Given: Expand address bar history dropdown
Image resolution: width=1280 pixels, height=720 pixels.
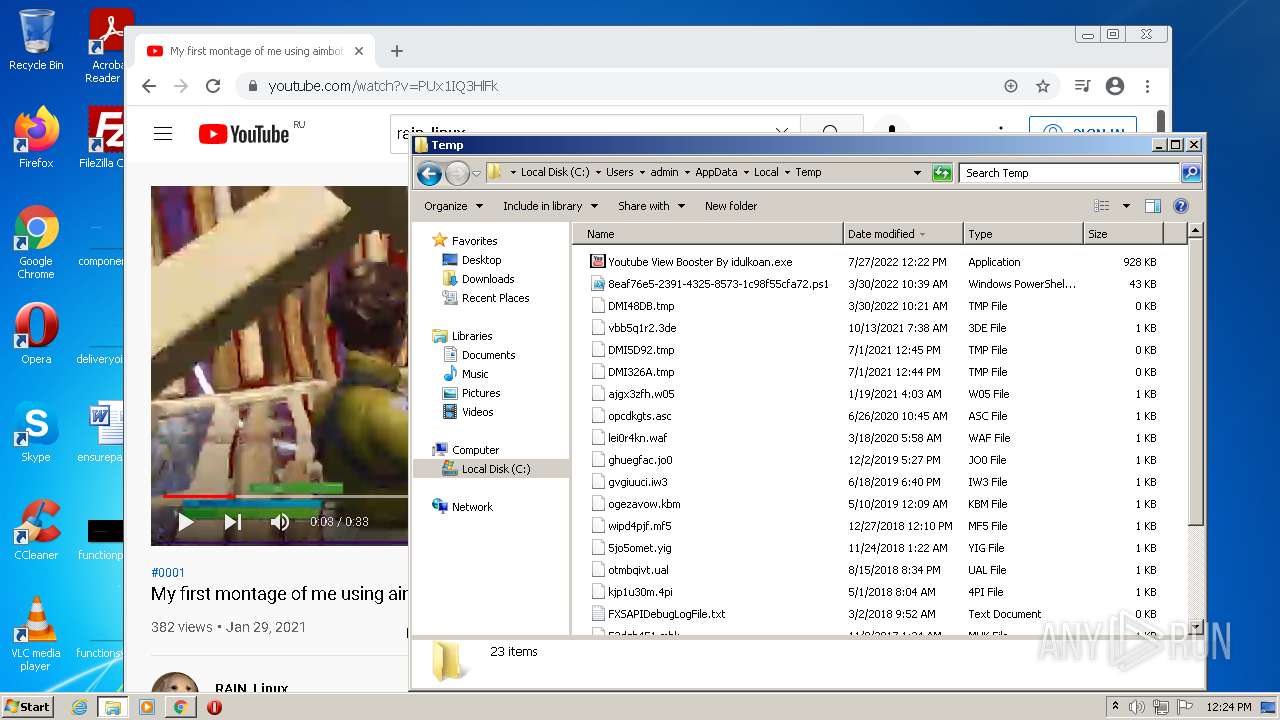Looking at the screenshot, I should click(x=917, y=173).
